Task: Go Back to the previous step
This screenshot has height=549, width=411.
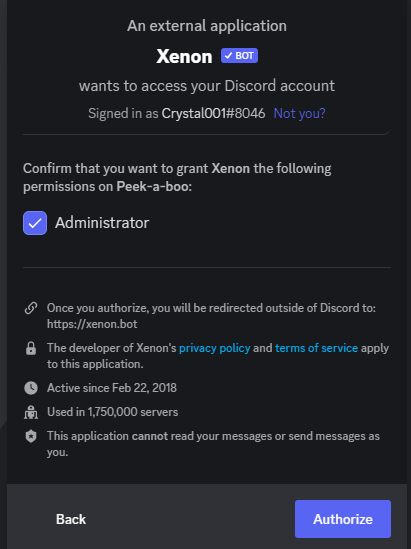Action: pos(71,519)
